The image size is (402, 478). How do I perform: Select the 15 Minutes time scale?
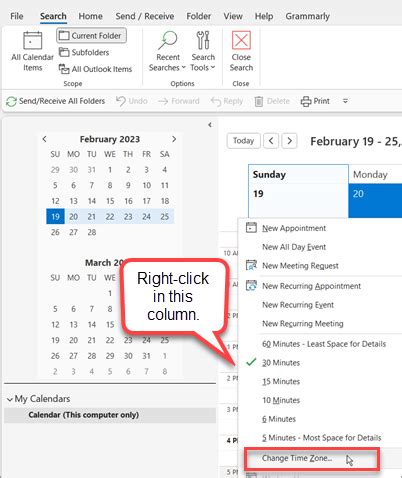[x=281, y=381]
